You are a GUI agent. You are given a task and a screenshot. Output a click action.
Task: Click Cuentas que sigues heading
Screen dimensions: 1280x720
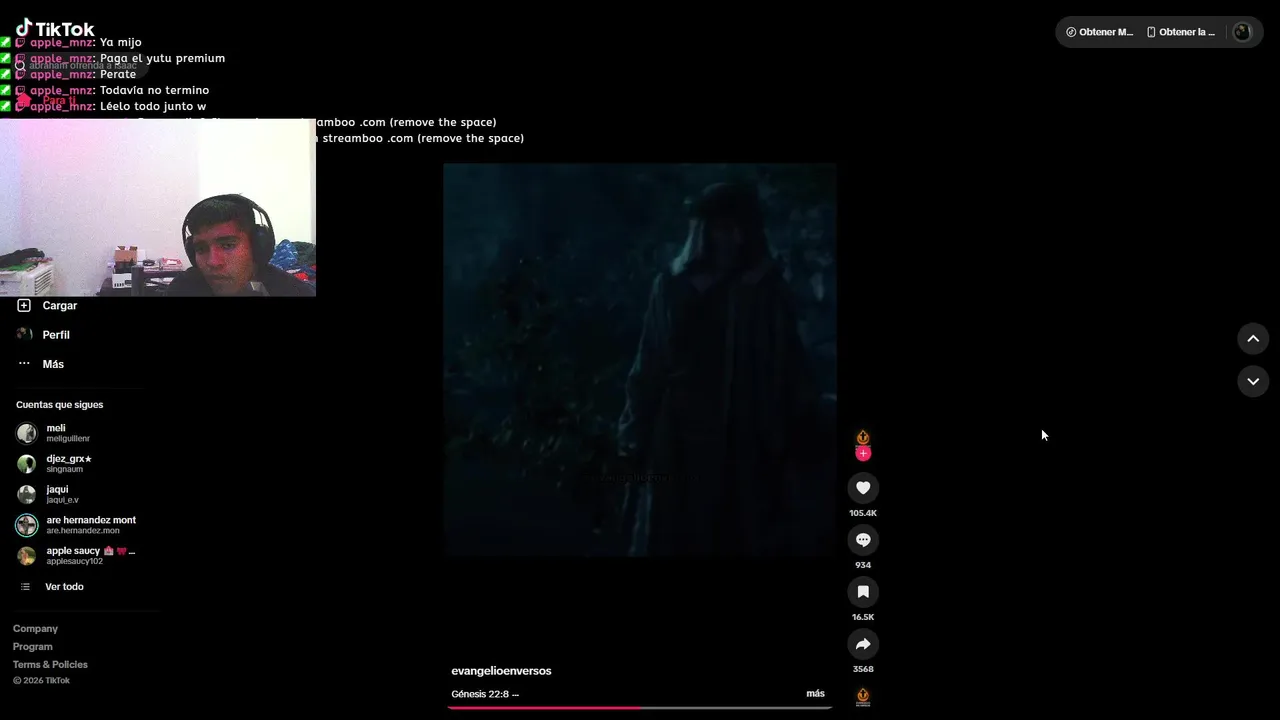60,405
